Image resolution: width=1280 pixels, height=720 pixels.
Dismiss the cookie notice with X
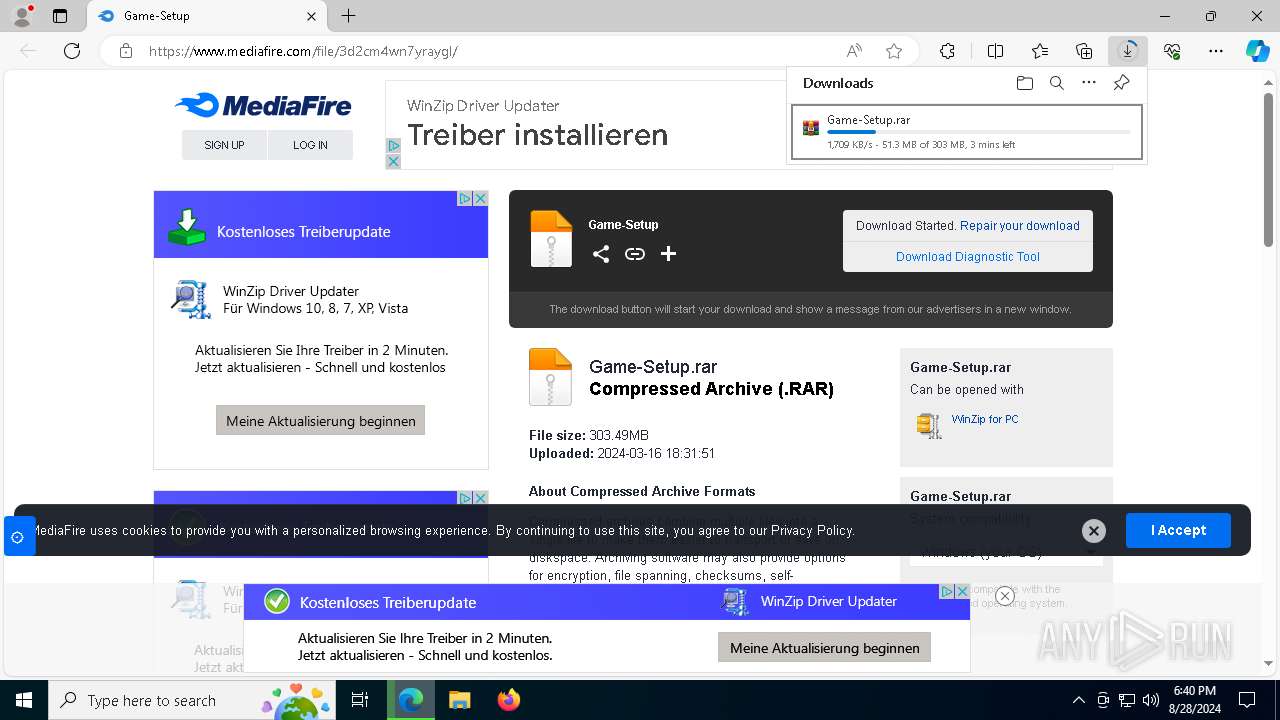coord(1094,531)
